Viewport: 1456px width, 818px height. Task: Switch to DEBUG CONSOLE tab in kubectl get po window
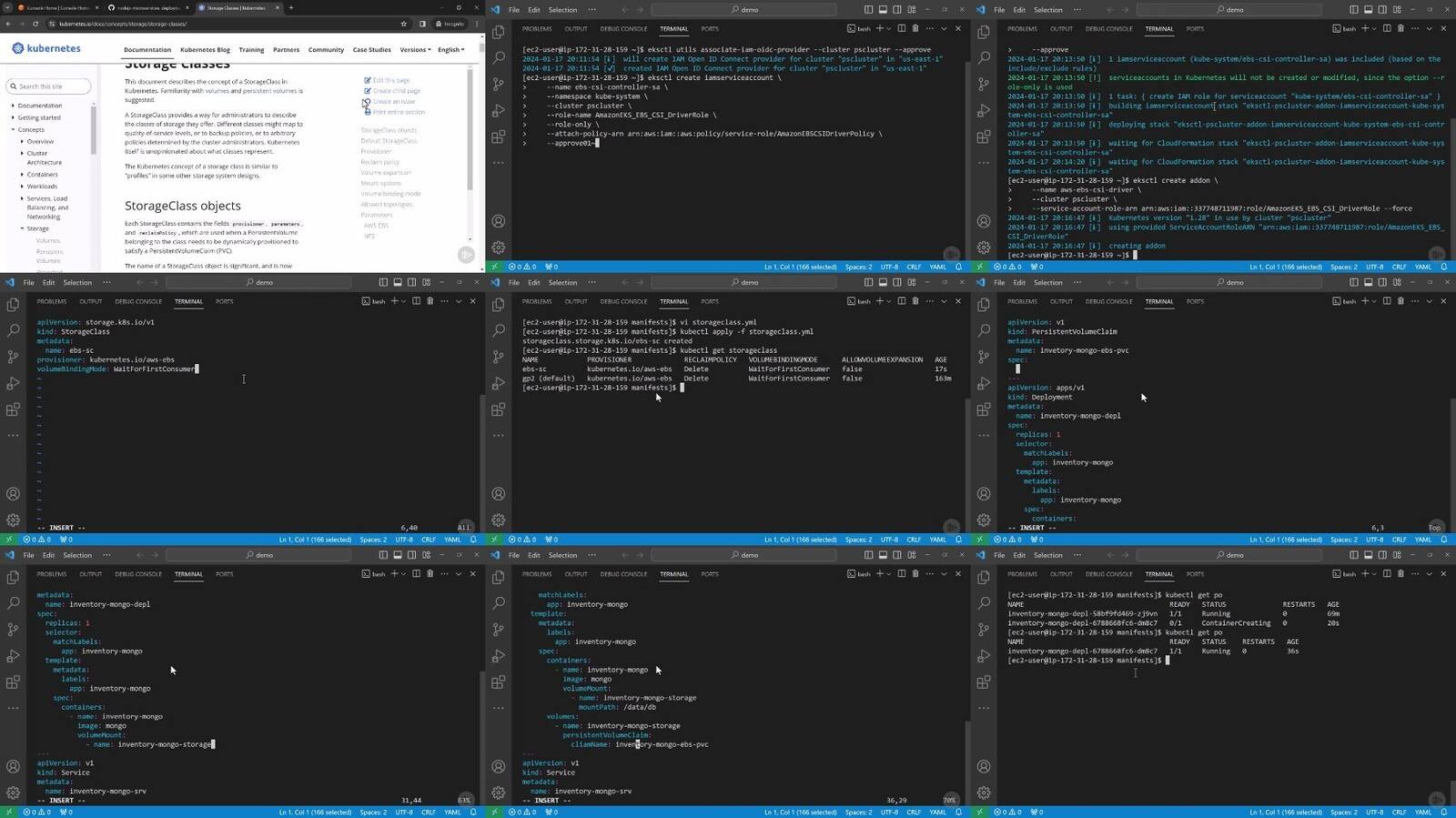coord(1108,574)
